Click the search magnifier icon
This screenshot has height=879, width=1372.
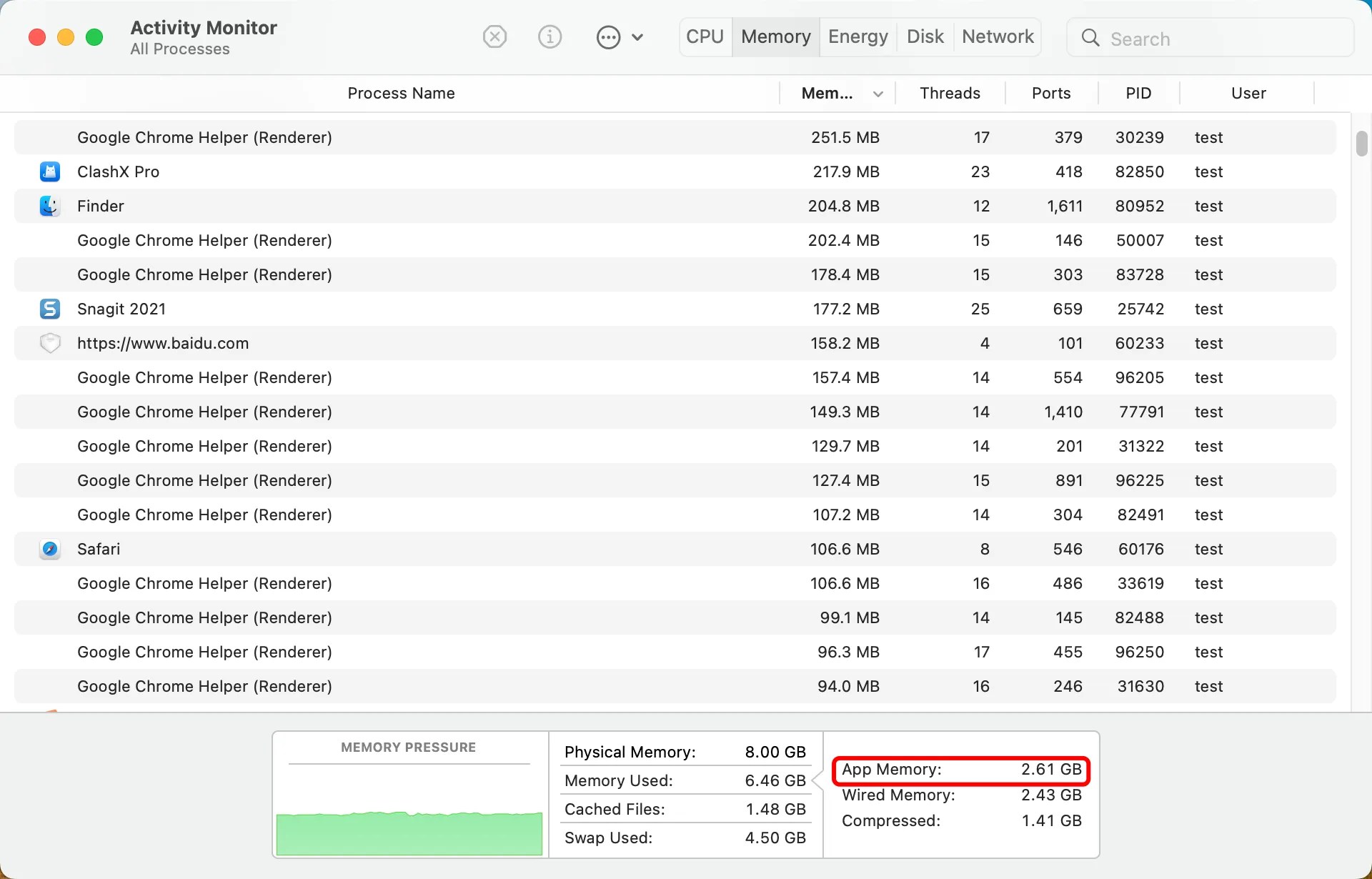[x=1090, y=38]
